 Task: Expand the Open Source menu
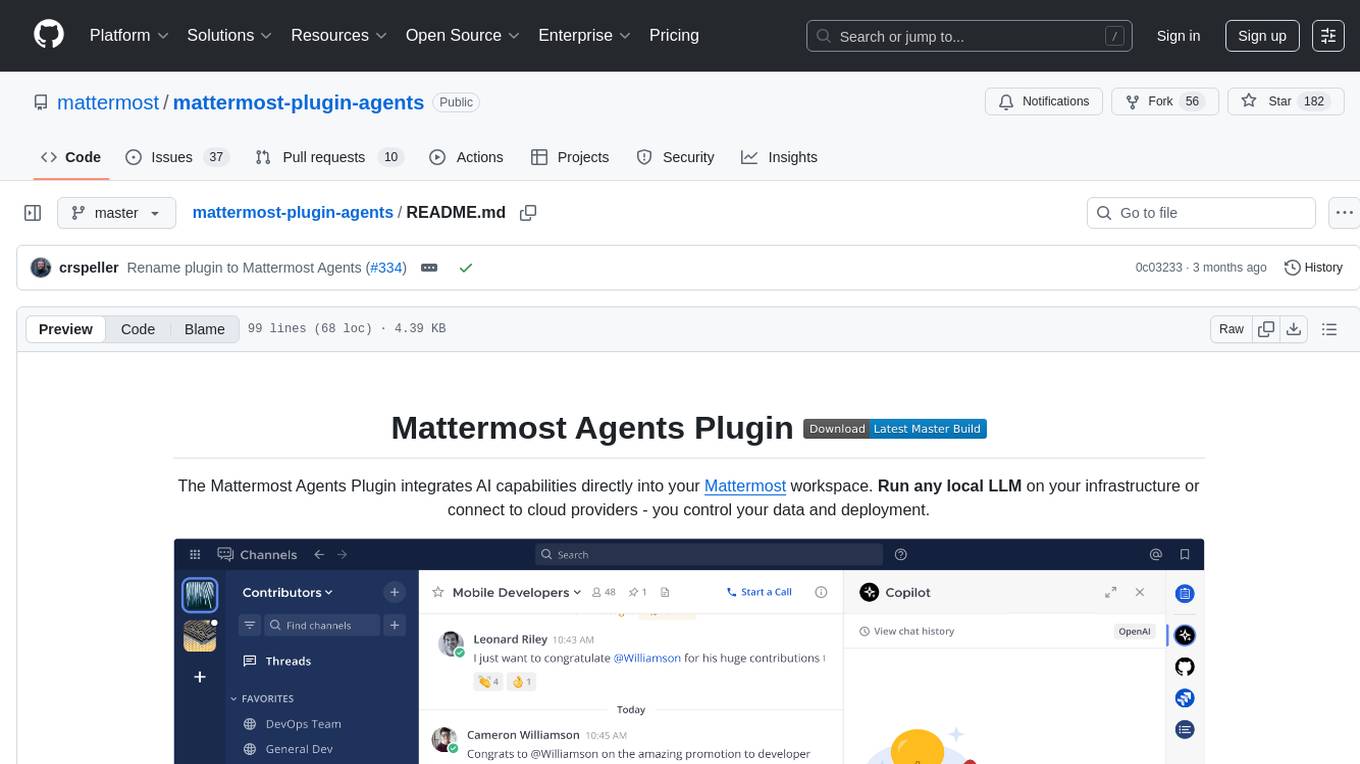pos(463,35)
